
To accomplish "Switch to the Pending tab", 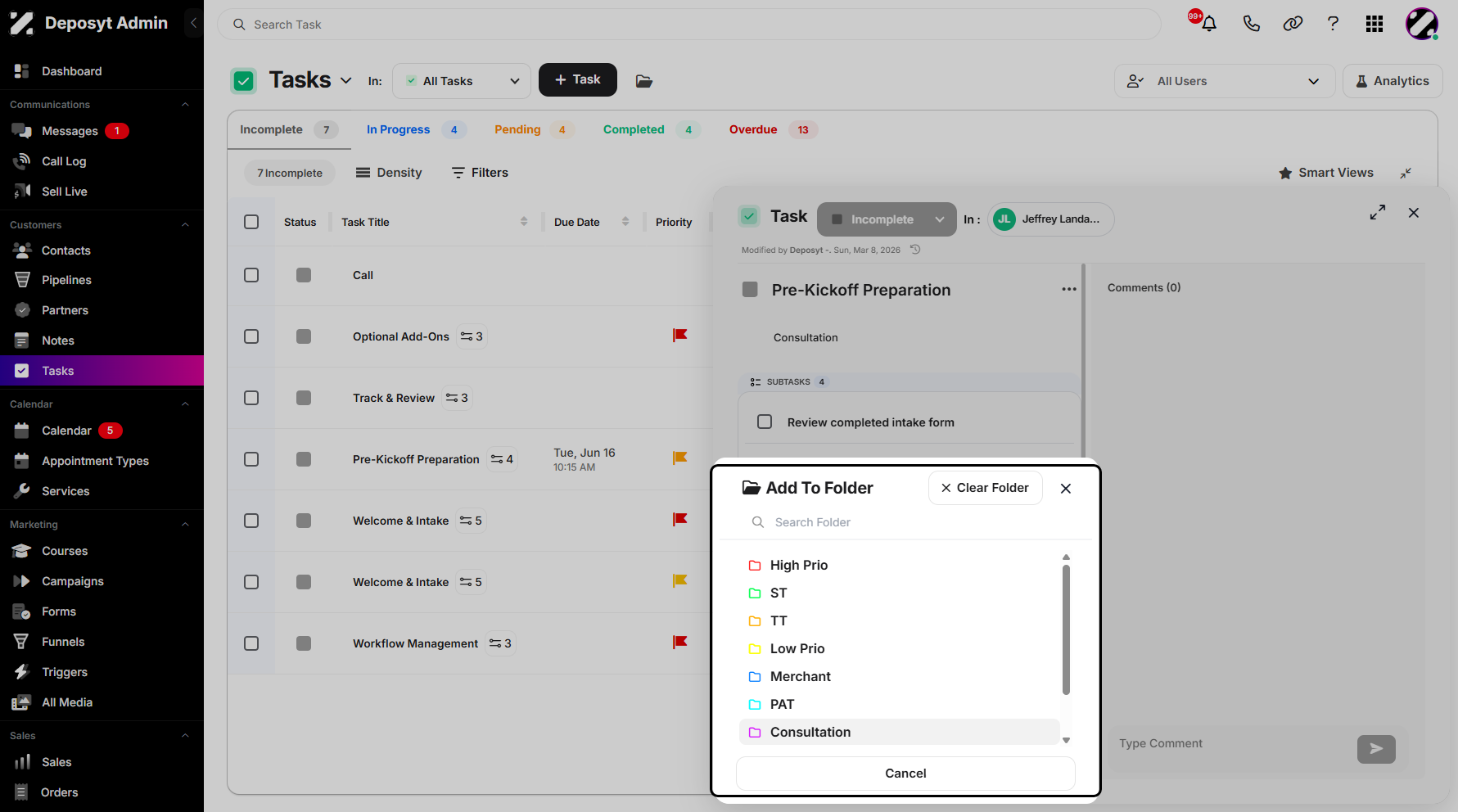I will coord(534,129).
